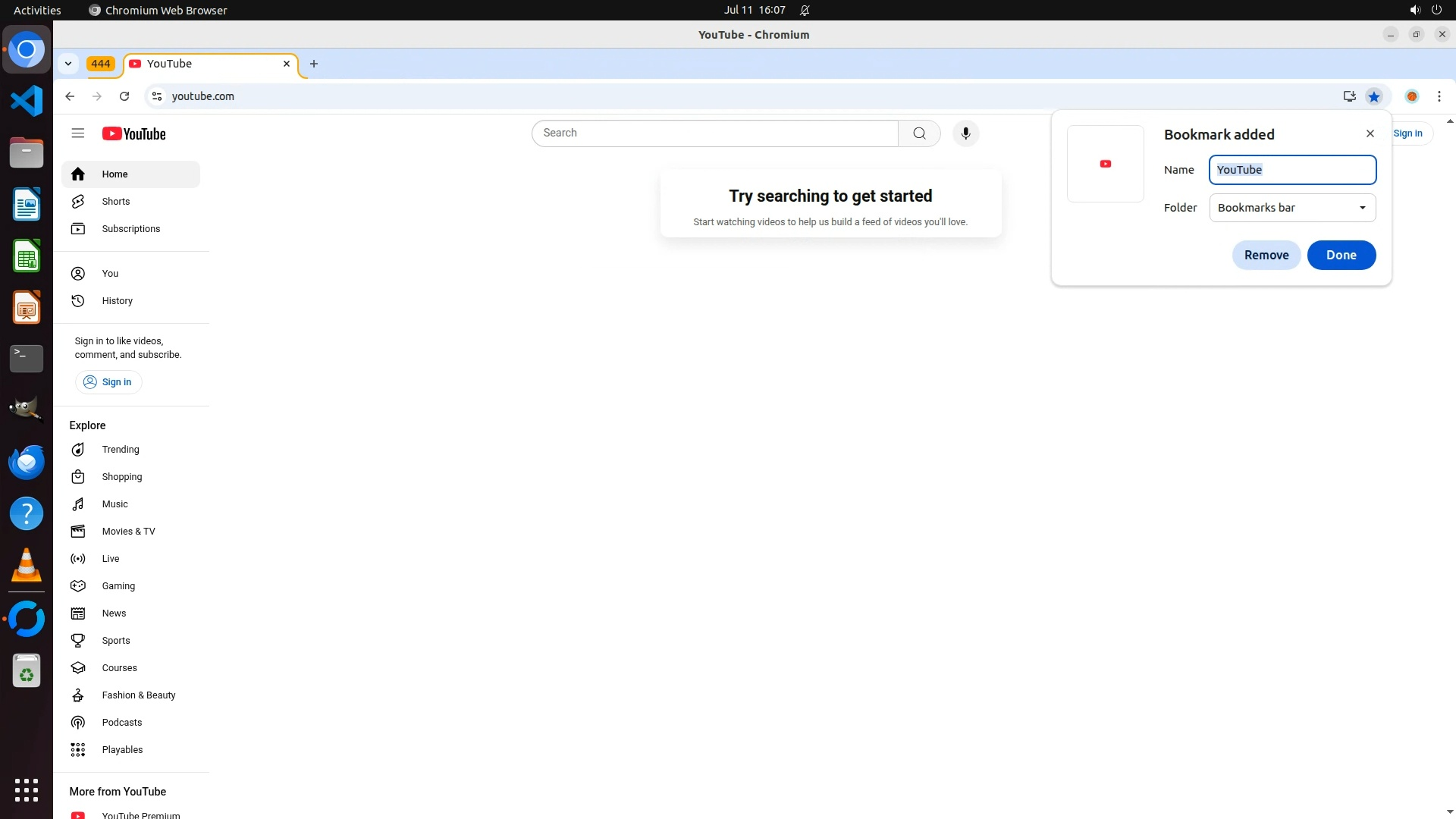The width and height of the screenshot is (1456, 819).
Task: Click the 444 tab group label
Action: pyautogui.click(x=101, y=64)
